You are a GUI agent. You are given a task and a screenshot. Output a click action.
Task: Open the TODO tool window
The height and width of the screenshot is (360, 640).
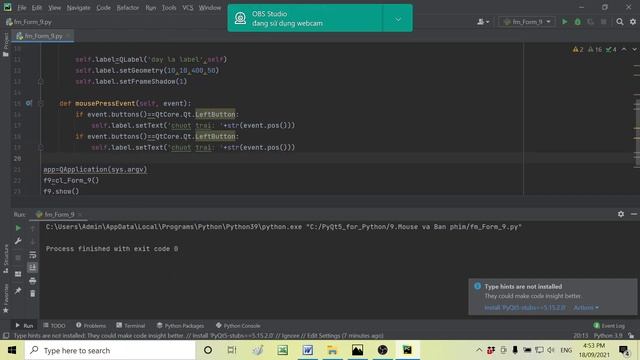tap(54, 325)
